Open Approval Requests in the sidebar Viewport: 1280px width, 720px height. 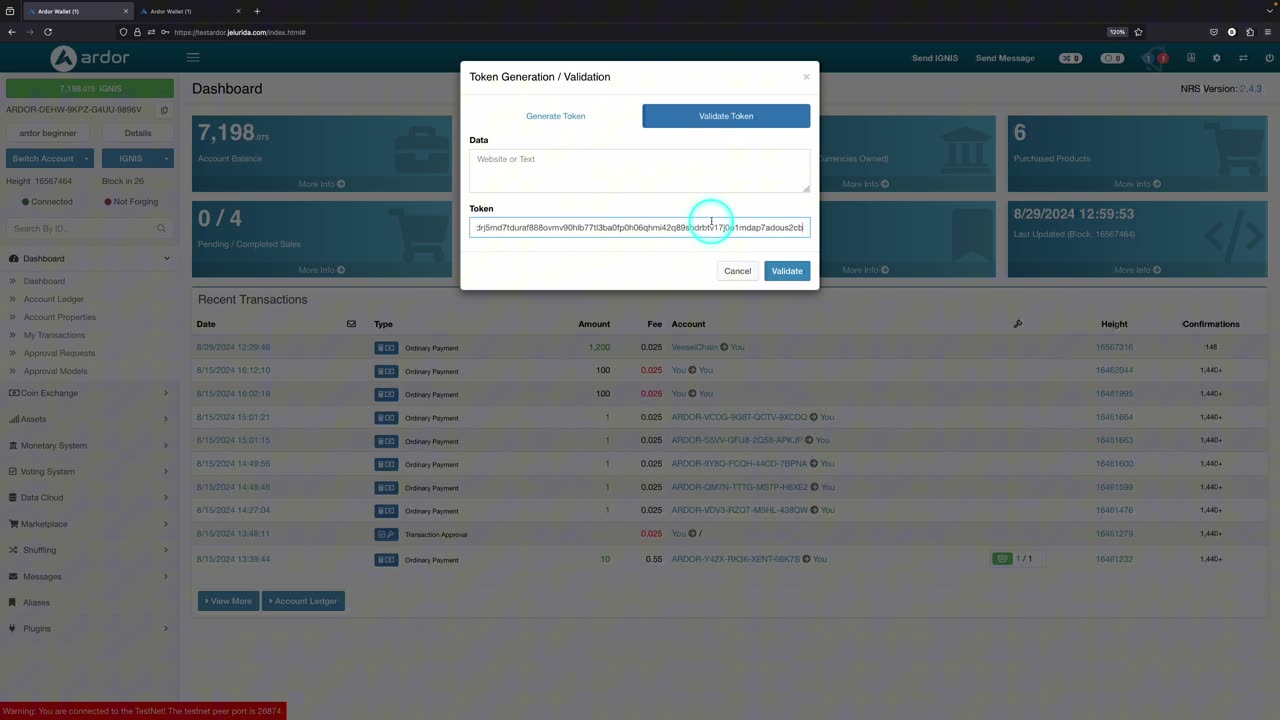[59, 353]
